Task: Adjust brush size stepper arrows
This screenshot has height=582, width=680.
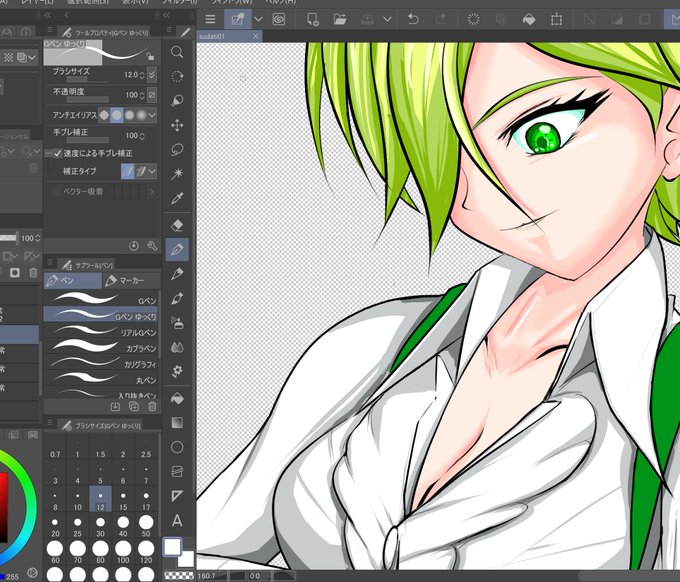Action: click(142, 75)
